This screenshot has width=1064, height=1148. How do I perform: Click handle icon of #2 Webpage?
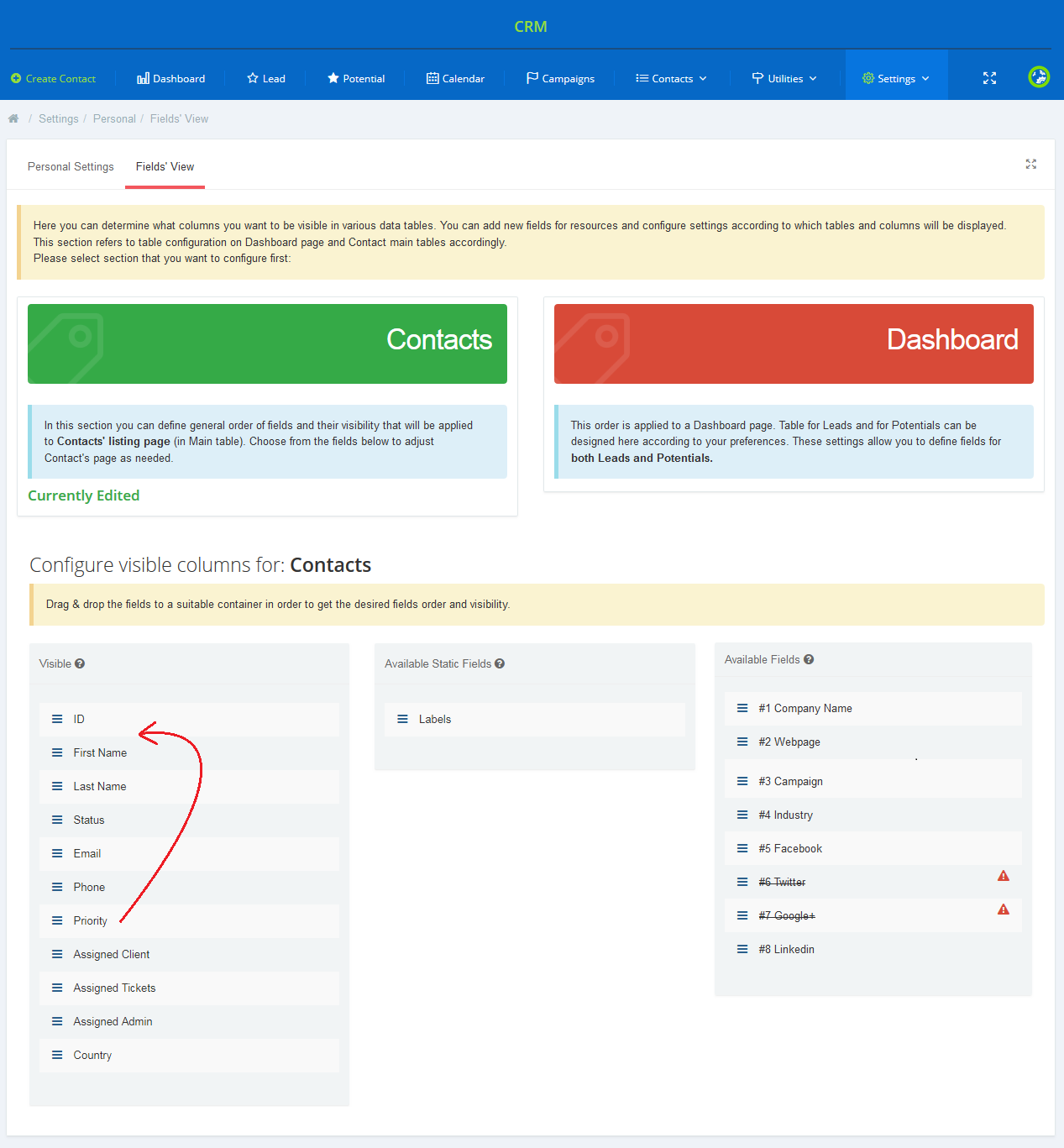click(742, 742)
